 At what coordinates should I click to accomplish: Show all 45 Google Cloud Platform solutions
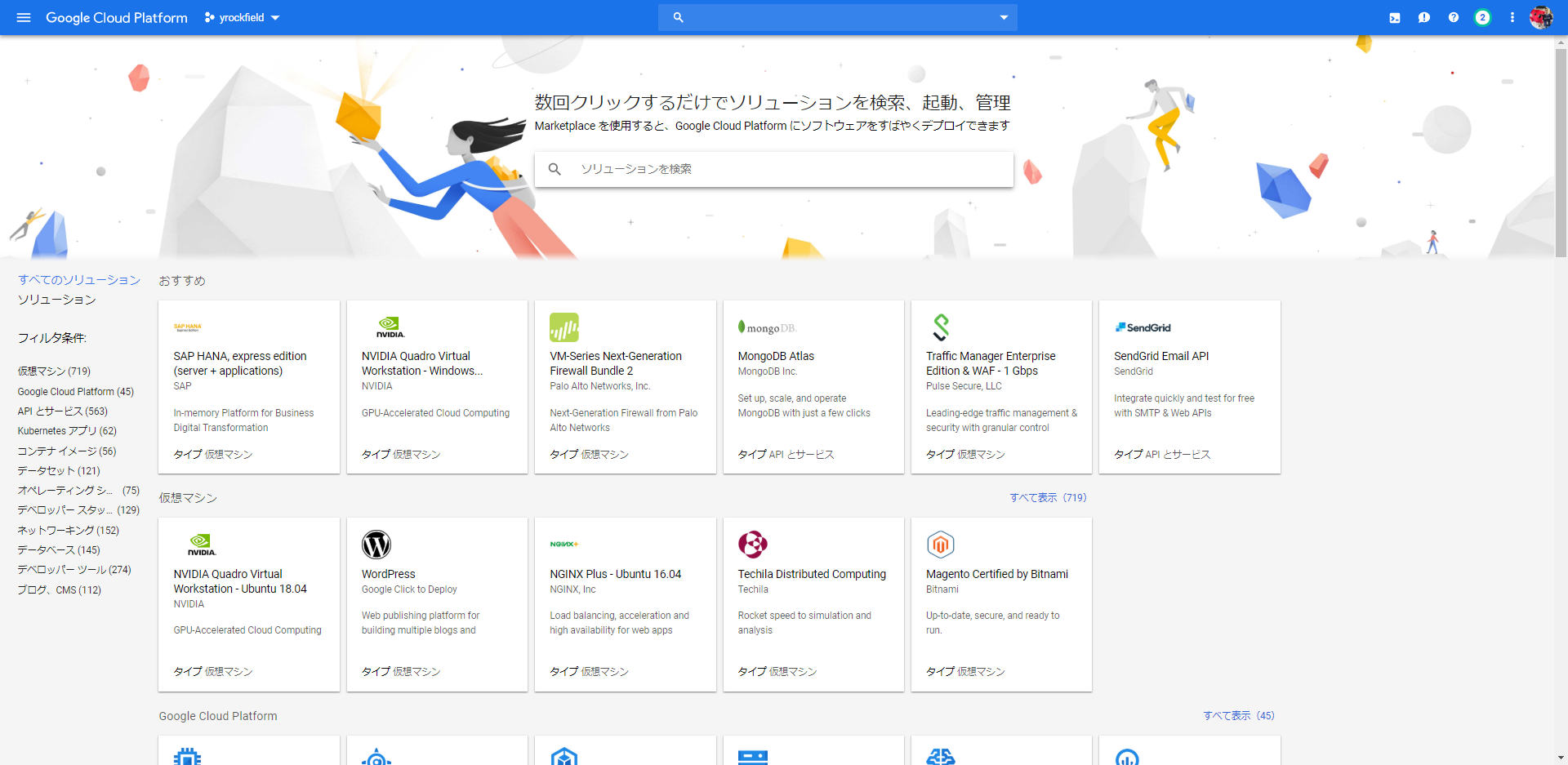point(1238,716)
